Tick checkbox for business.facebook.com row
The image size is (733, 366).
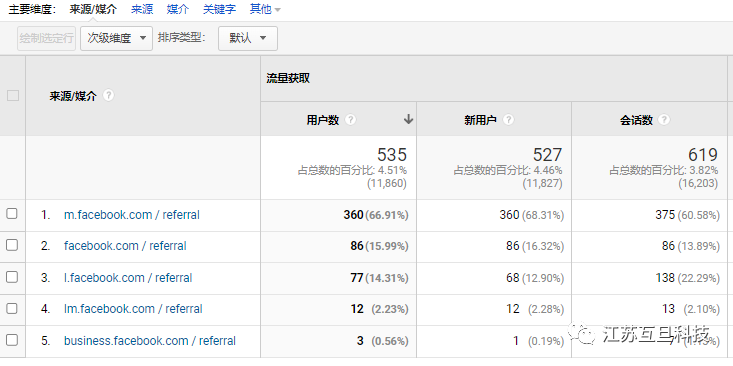tap(12, 340)
